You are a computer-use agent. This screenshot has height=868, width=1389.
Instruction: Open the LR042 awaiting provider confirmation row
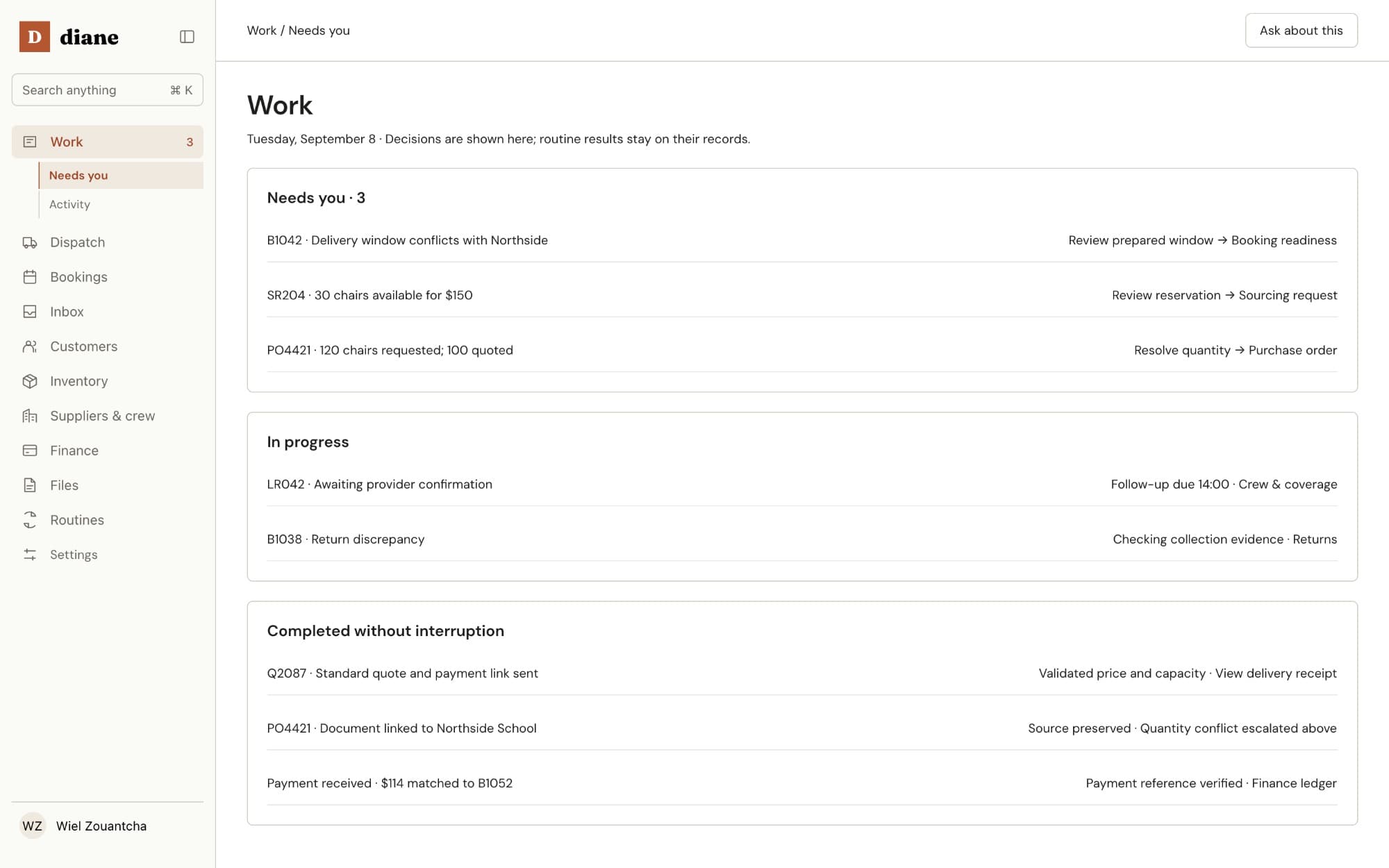802,485
